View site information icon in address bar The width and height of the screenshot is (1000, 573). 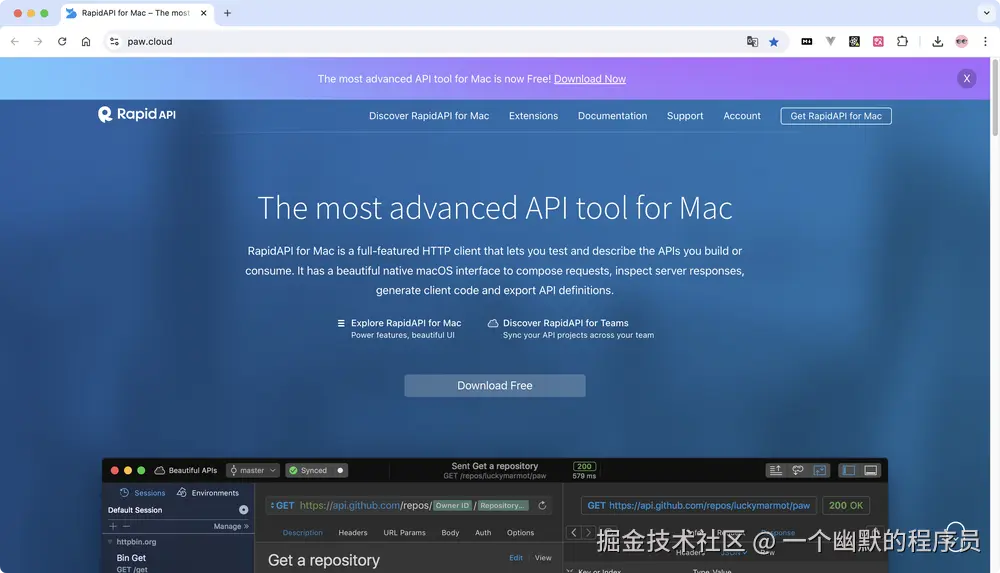(x=114, y=41)
